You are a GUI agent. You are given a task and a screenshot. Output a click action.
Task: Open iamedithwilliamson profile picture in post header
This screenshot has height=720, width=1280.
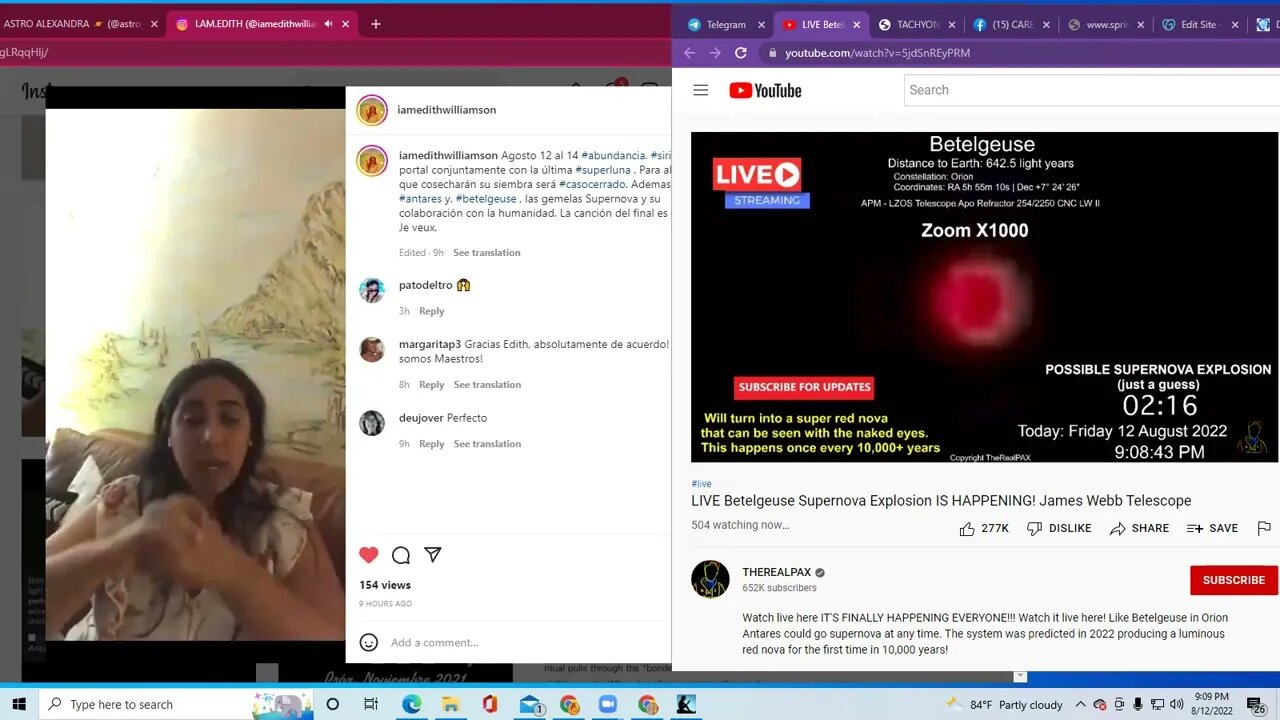coord(372,110)
